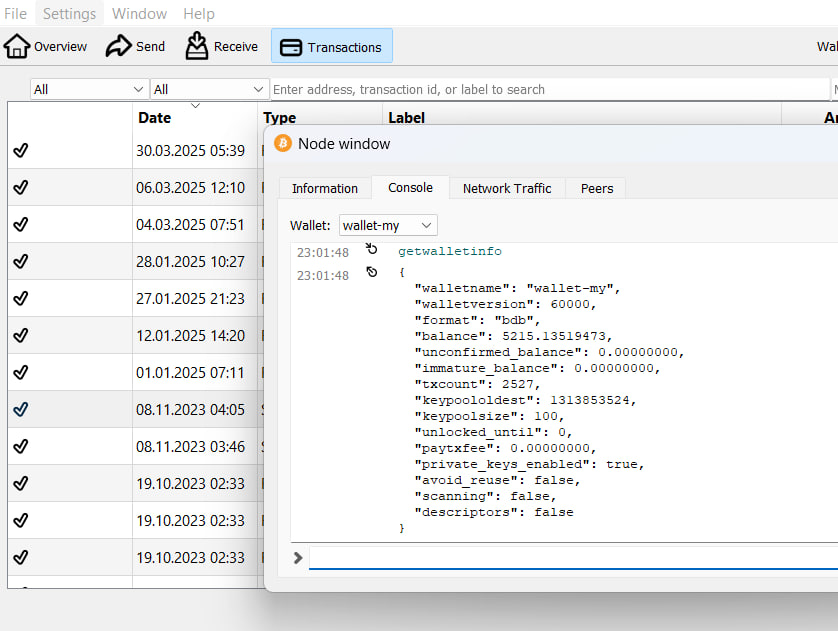The height and width of the screenshot is (631, 838).
Task: Switch to the Information tab
Action: pyautogui.click(x=325, y=189)
